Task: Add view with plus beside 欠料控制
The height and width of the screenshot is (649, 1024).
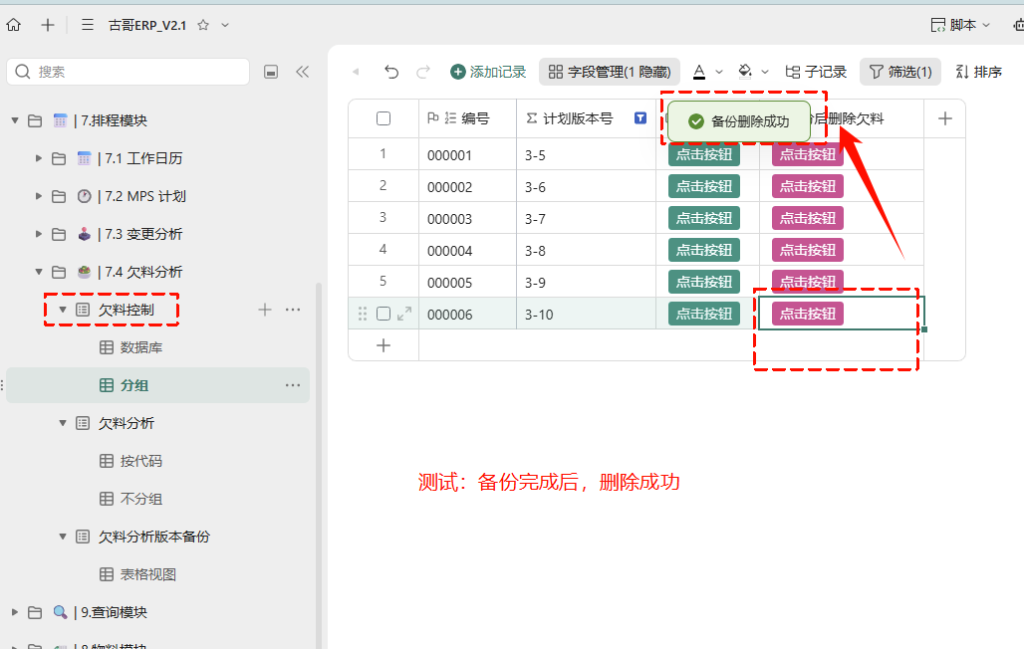Action: coord(264,309)
